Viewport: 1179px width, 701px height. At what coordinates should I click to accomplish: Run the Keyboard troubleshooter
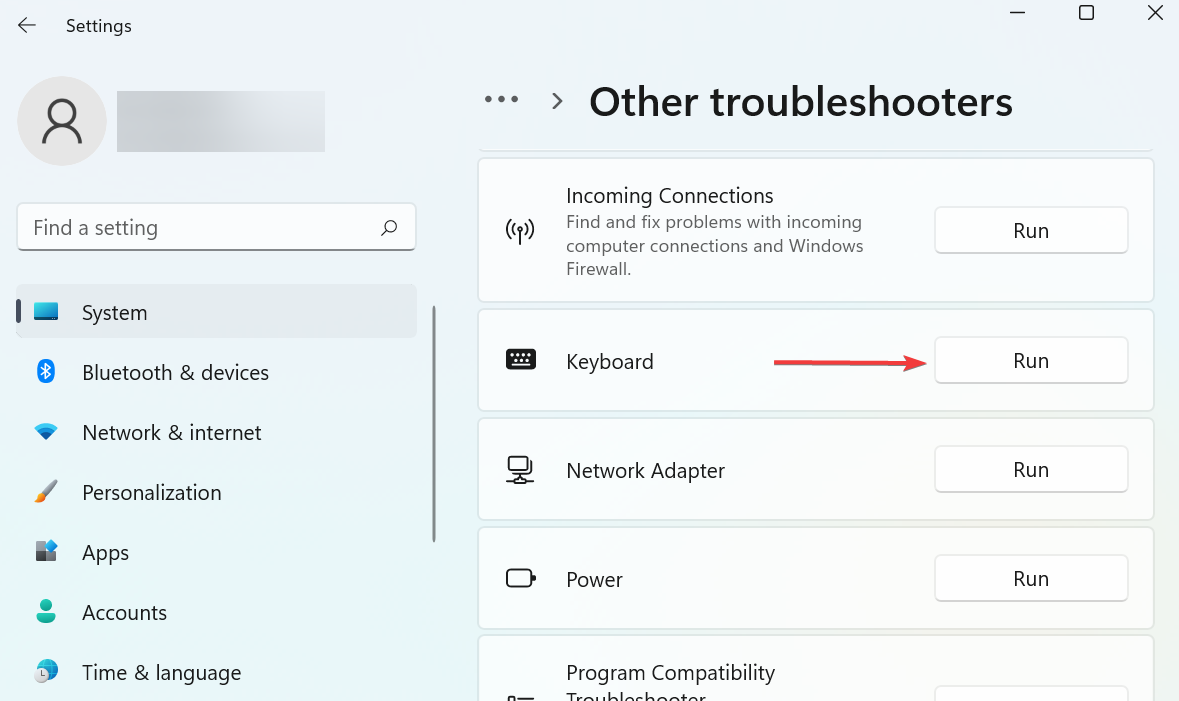tap(1031, 361)
